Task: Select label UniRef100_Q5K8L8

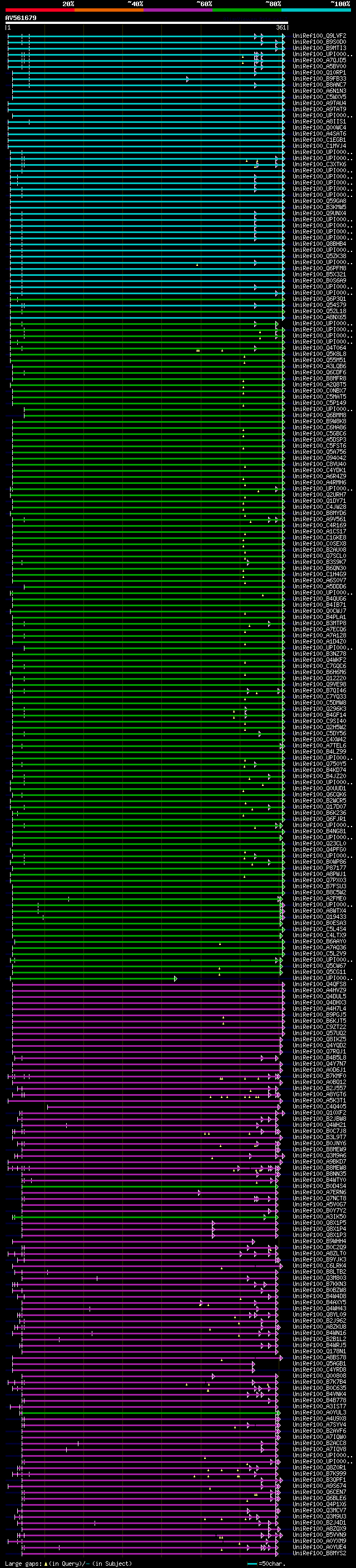Action: tap(319, 354)
